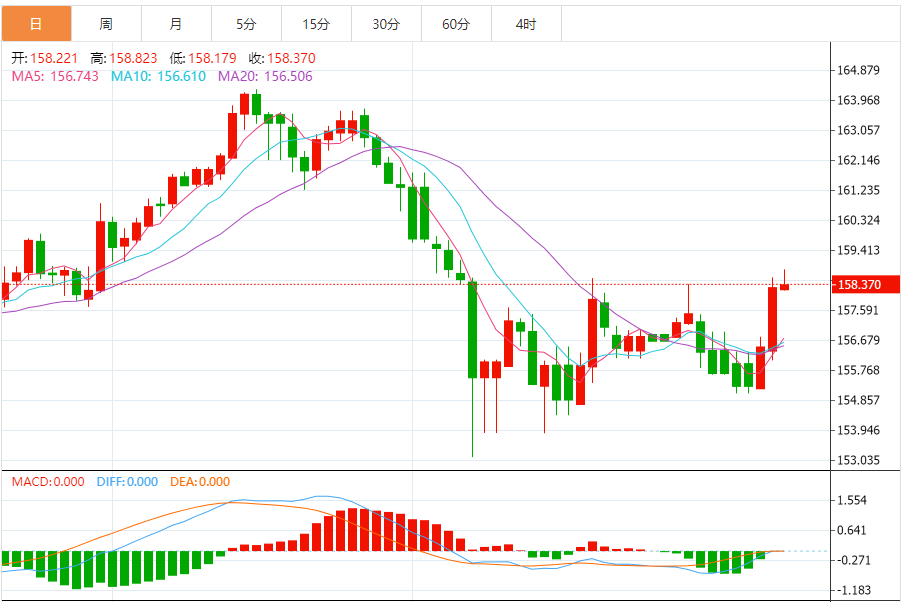The height and width of the screenshot is (602, 905).
Task: Click the 164.879 price axis label
Action: coord(858,70)
